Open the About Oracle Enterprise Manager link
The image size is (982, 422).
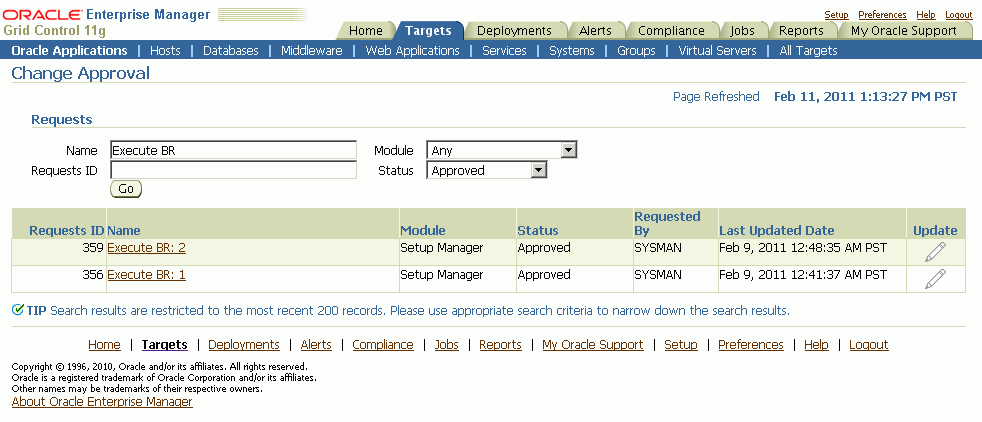click(x=102, y=402)
